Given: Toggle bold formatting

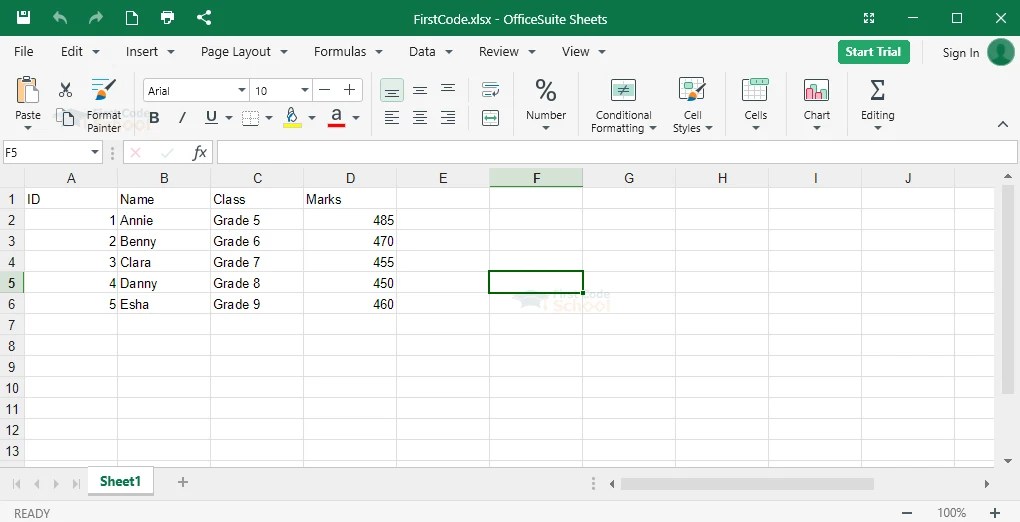Looking at the screenshot, I should coord(154,118).
